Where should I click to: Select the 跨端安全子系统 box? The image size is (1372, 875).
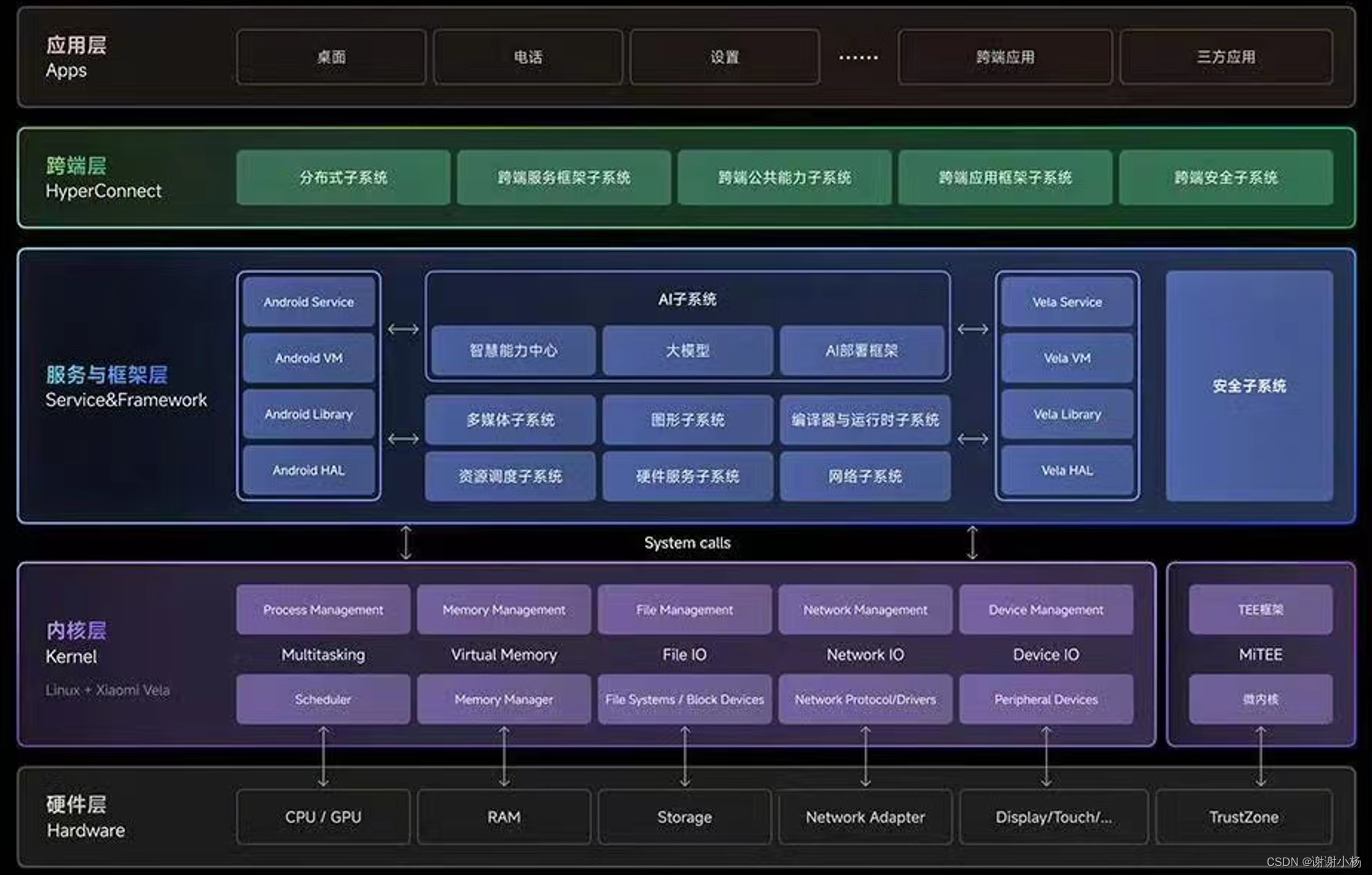pyautogui.click(x=1225, y=178)
